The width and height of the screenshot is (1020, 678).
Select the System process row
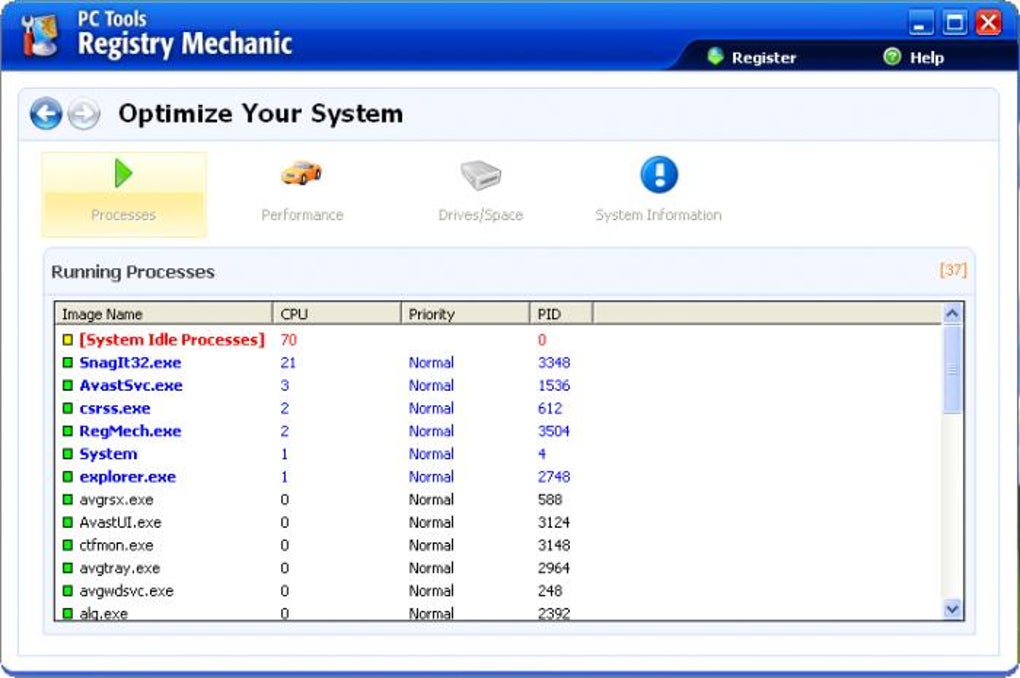[x=498, y=454]
